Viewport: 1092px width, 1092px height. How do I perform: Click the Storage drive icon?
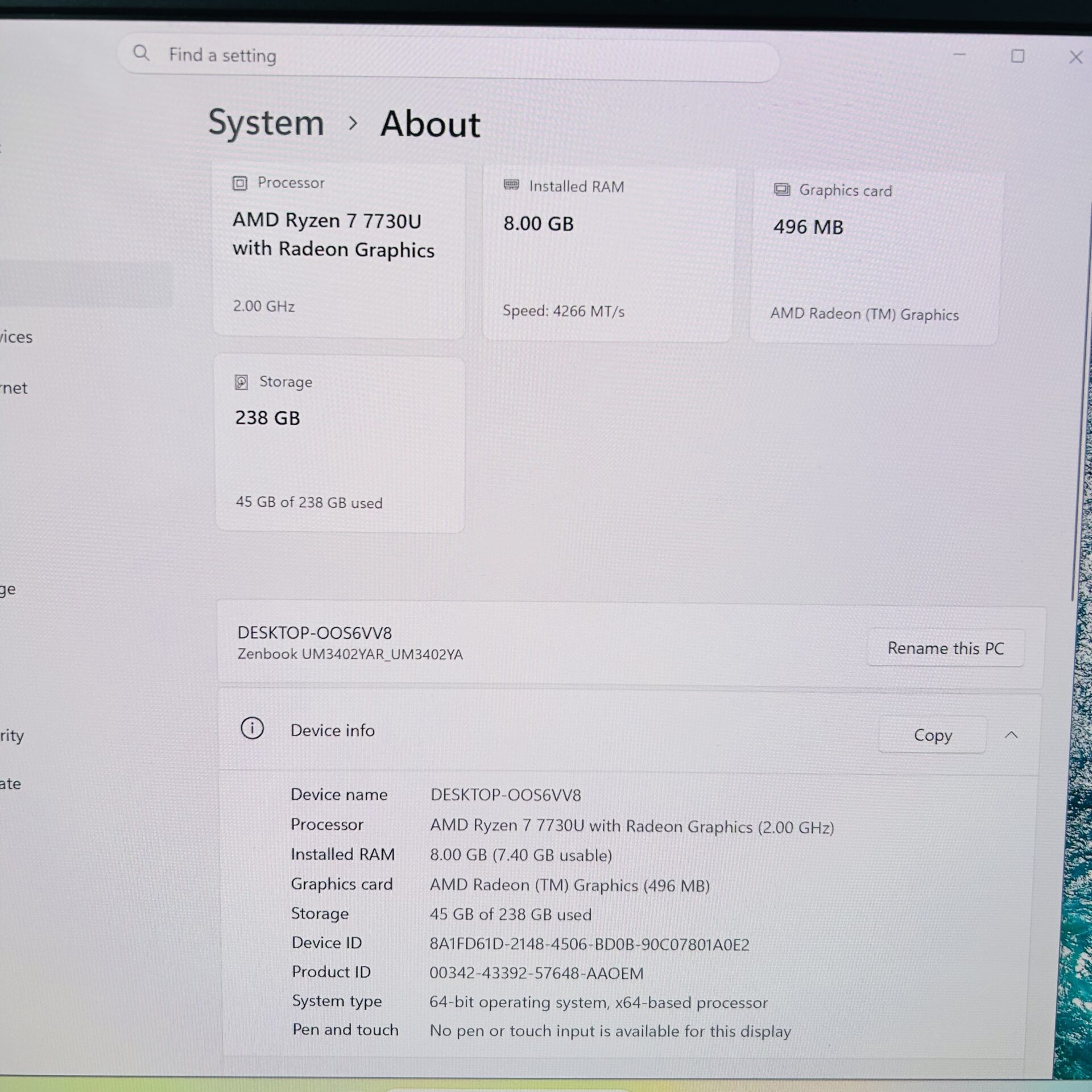241,382
